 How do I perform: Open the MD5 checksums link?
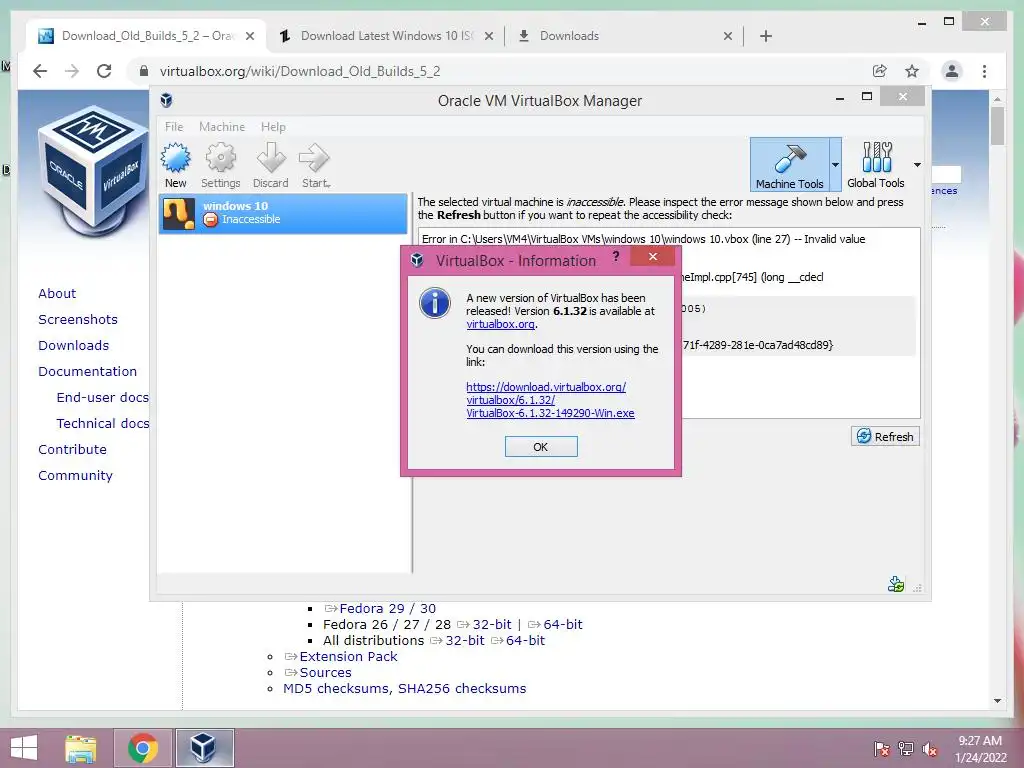(x=336, y=688)
